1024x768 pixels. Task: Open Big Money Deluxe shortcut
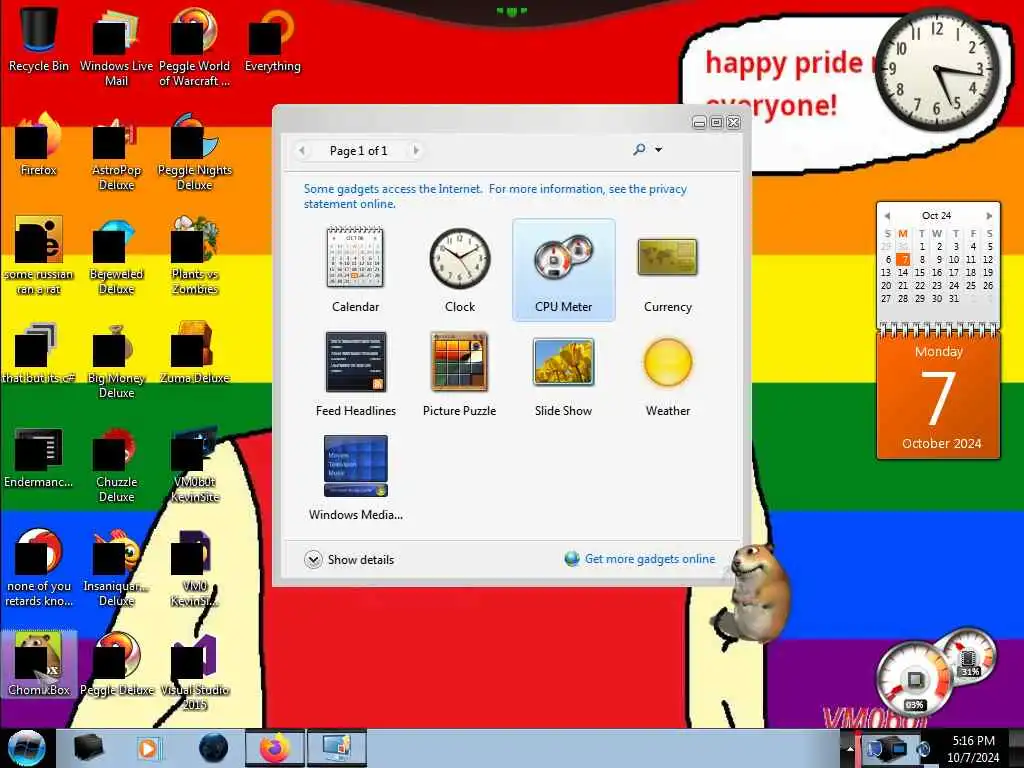click(116, 360)
